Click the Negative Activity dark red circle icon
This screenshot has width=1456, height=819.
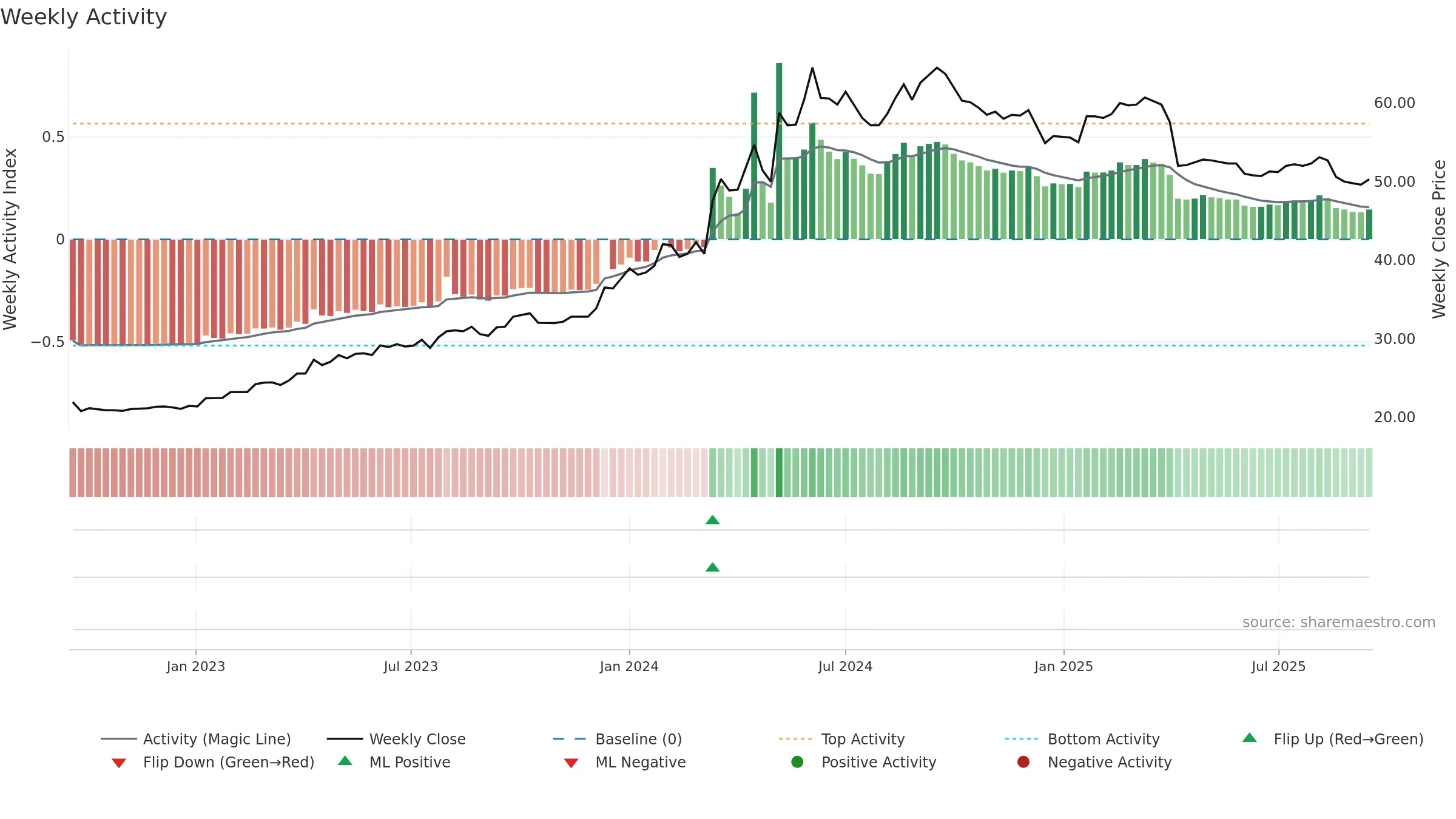pos(1023,761)
